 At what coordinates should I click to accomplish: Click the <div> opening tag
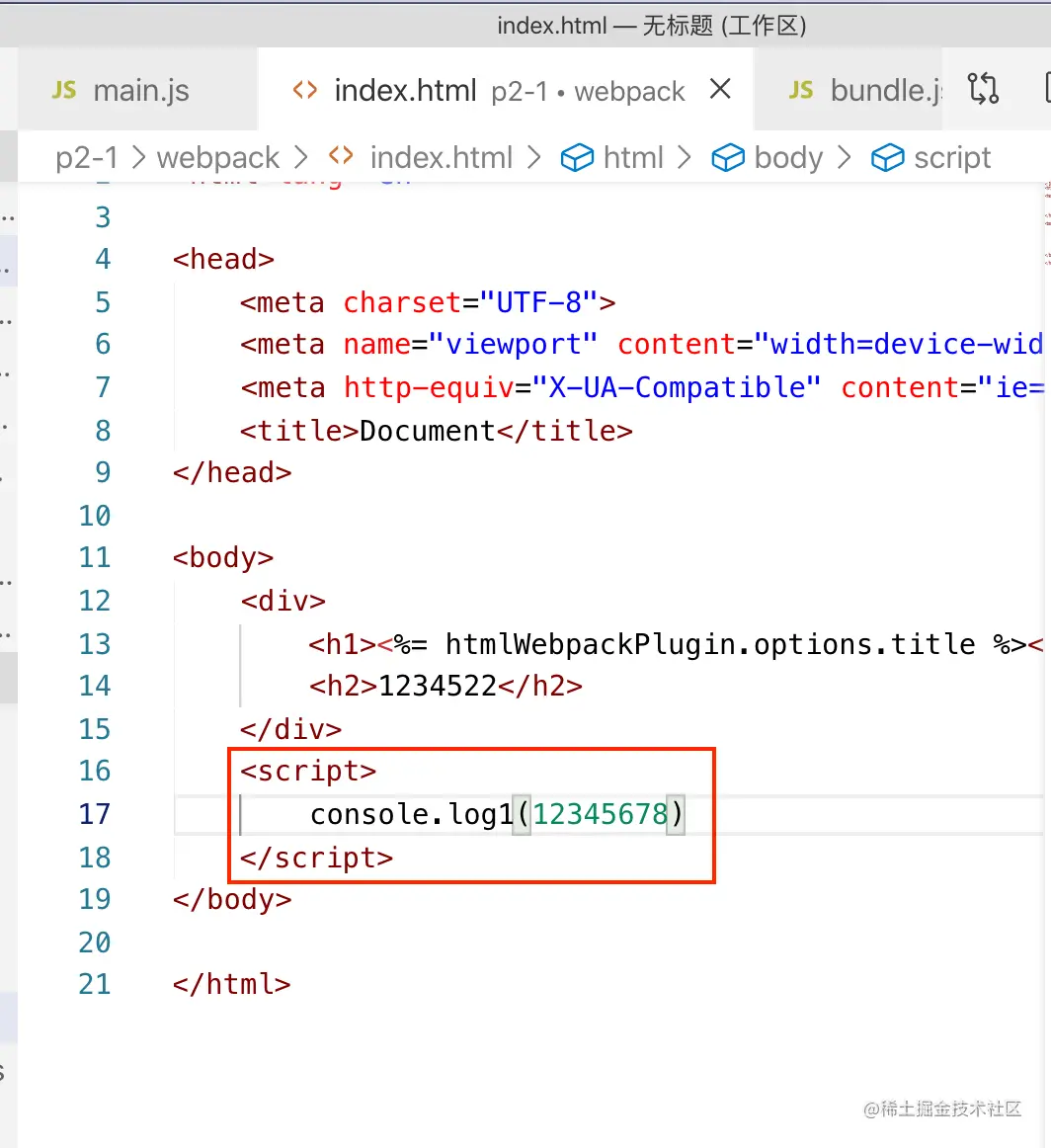(x=283, y=601)
